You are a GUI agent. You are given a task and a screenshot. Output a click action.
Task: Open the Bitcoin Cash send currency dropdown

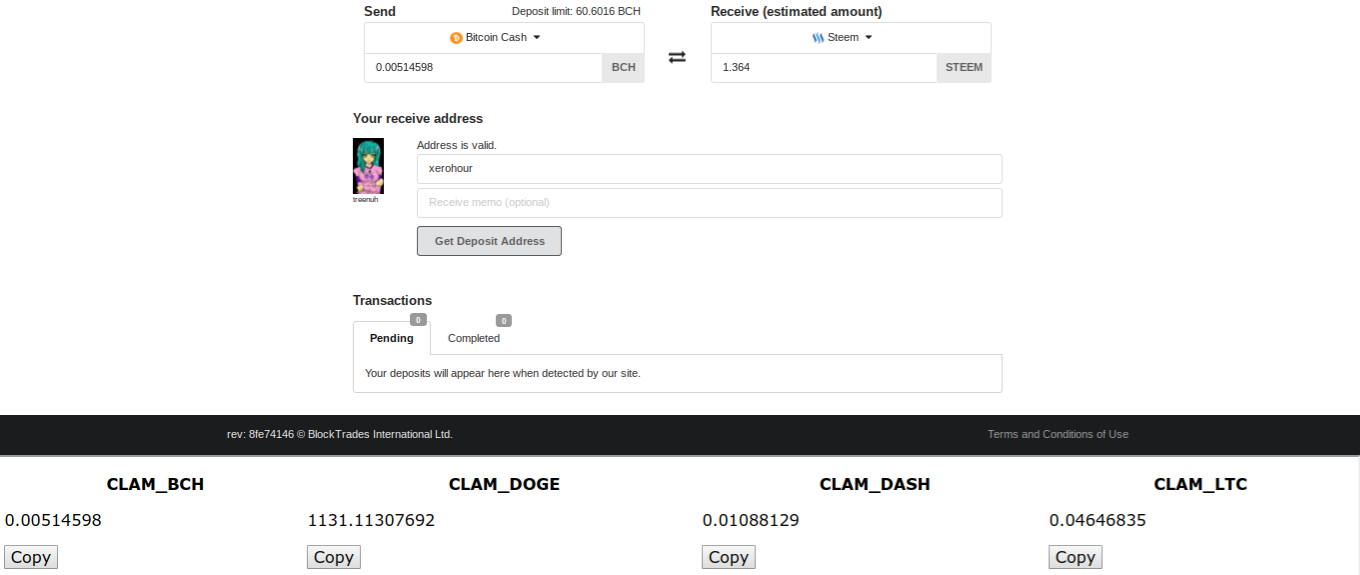click(x=504, y=38)
